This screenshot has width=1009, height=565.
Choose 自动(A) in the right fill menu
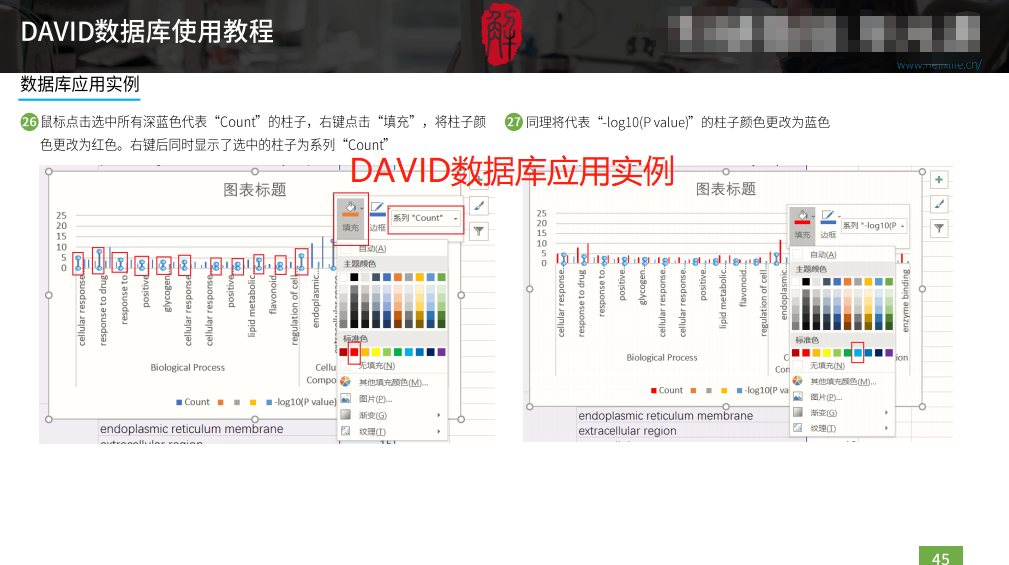tap(823, 255)
